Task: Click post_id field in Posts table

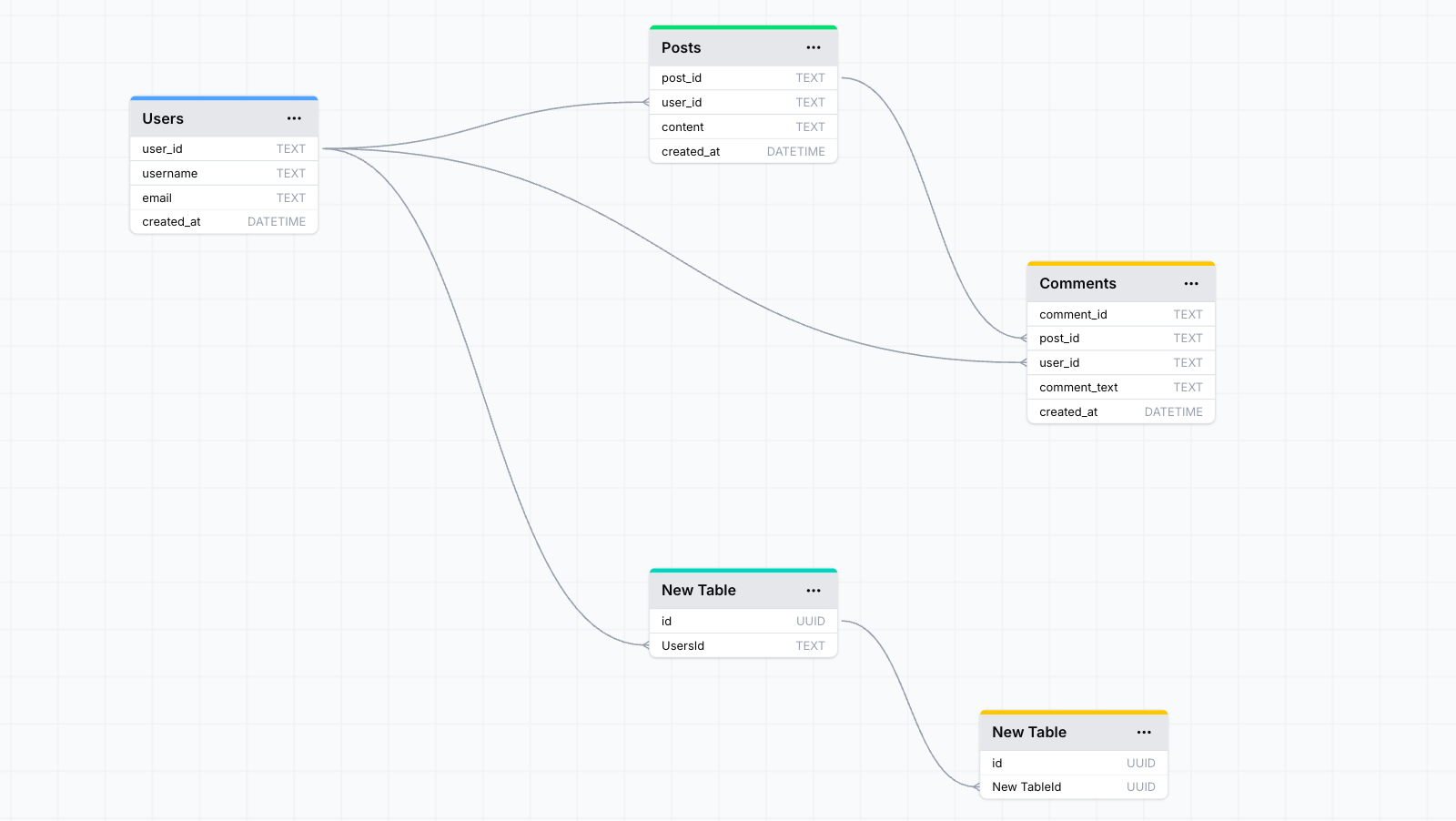Action: (x=743, y=77)
